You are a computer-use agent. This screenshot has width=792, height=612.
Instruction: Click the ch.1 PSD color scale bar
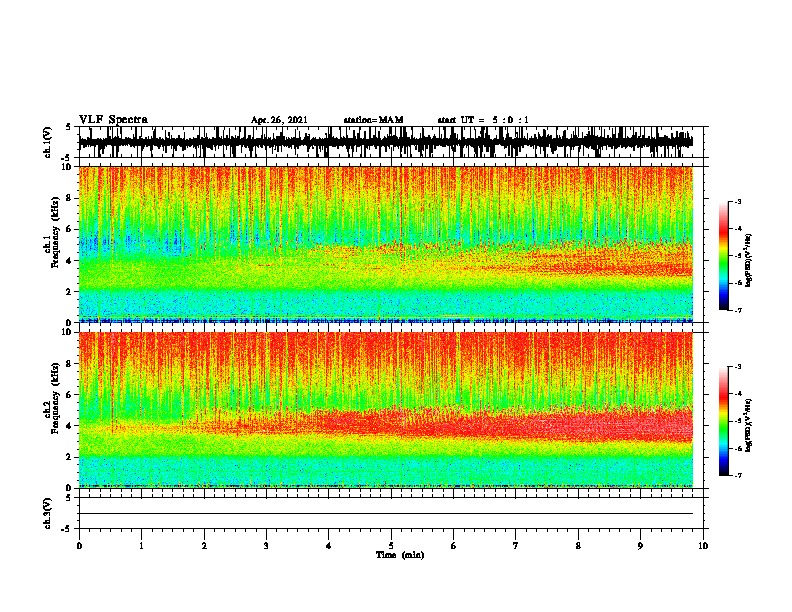(x=724, y=256)
